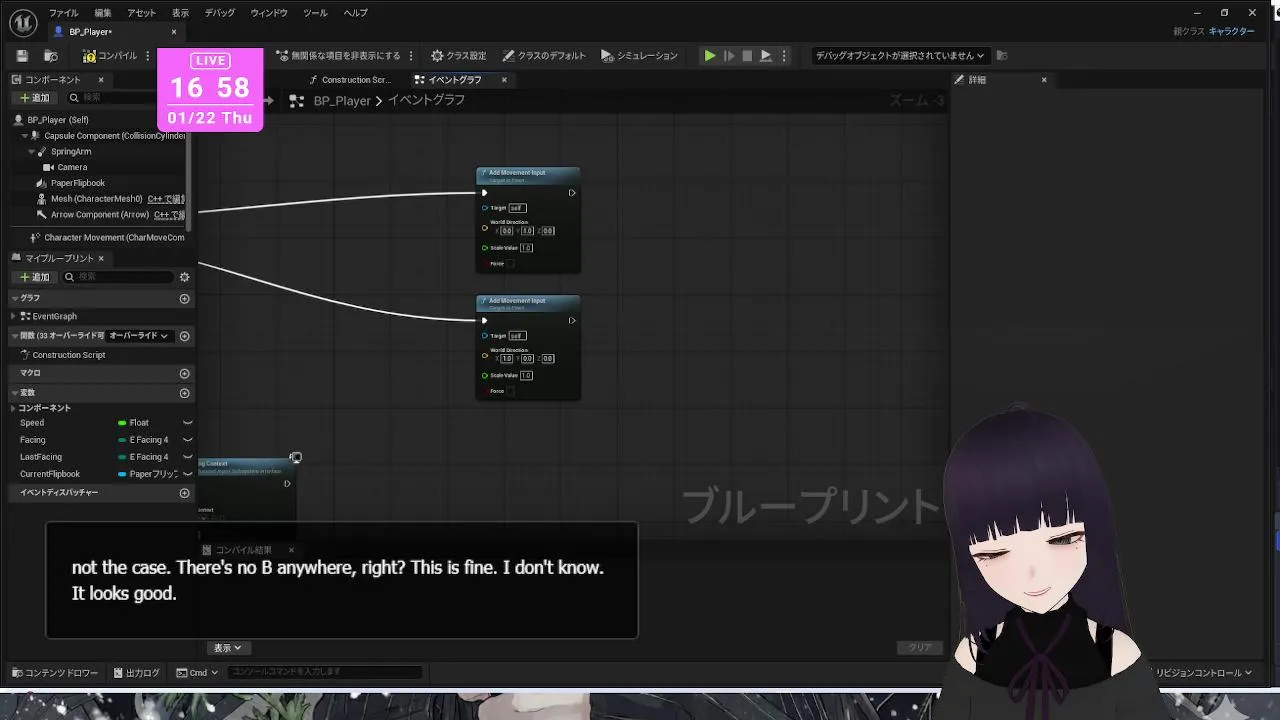This screenshot has height=720, width=1280.
Task: Focus the console command input field
Action: (325, 672)
